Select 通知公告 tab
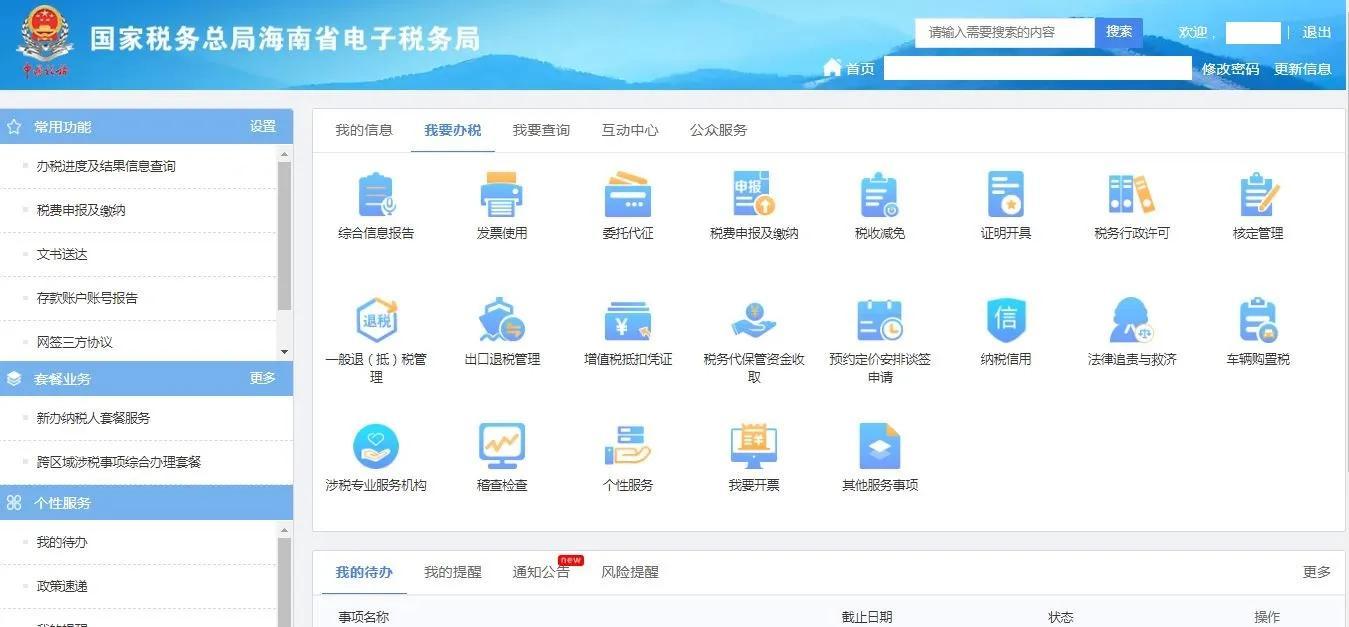 541,572
